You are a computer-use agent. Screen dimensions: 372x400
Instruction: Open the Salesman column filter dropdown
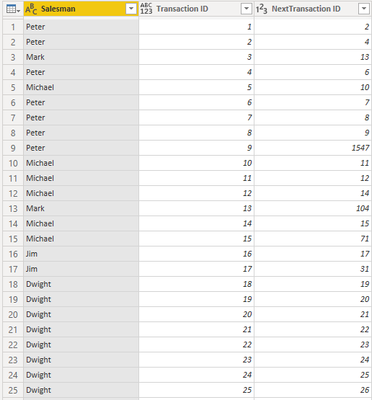131,9
